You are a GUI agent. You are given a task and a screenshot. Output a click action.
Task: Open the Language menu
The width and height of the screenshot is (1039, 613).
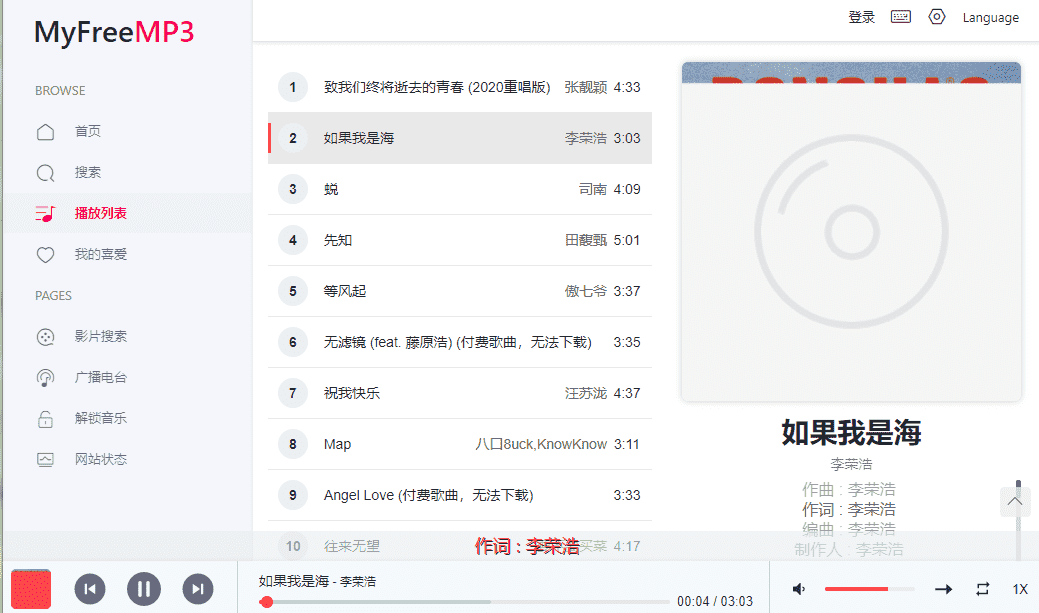(991, 17)
